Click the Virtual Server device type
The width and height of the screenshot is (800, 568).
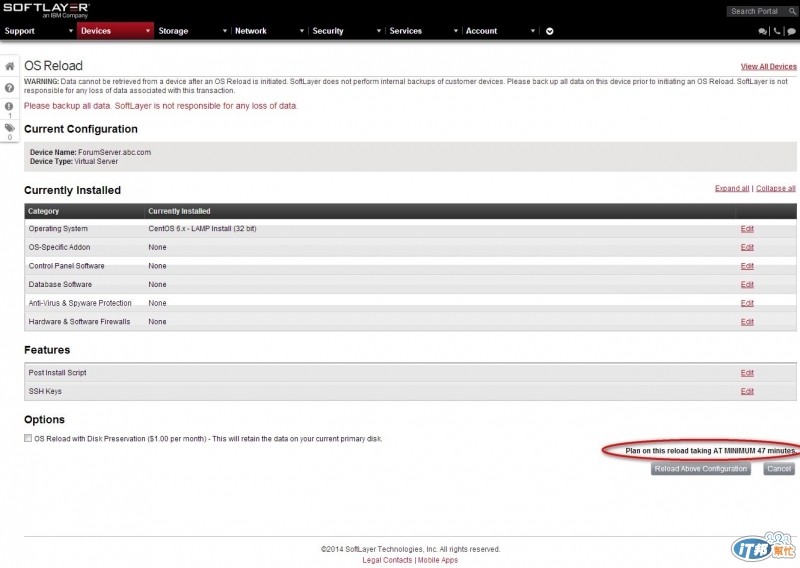pyautogui.click(x=96, y=161)
